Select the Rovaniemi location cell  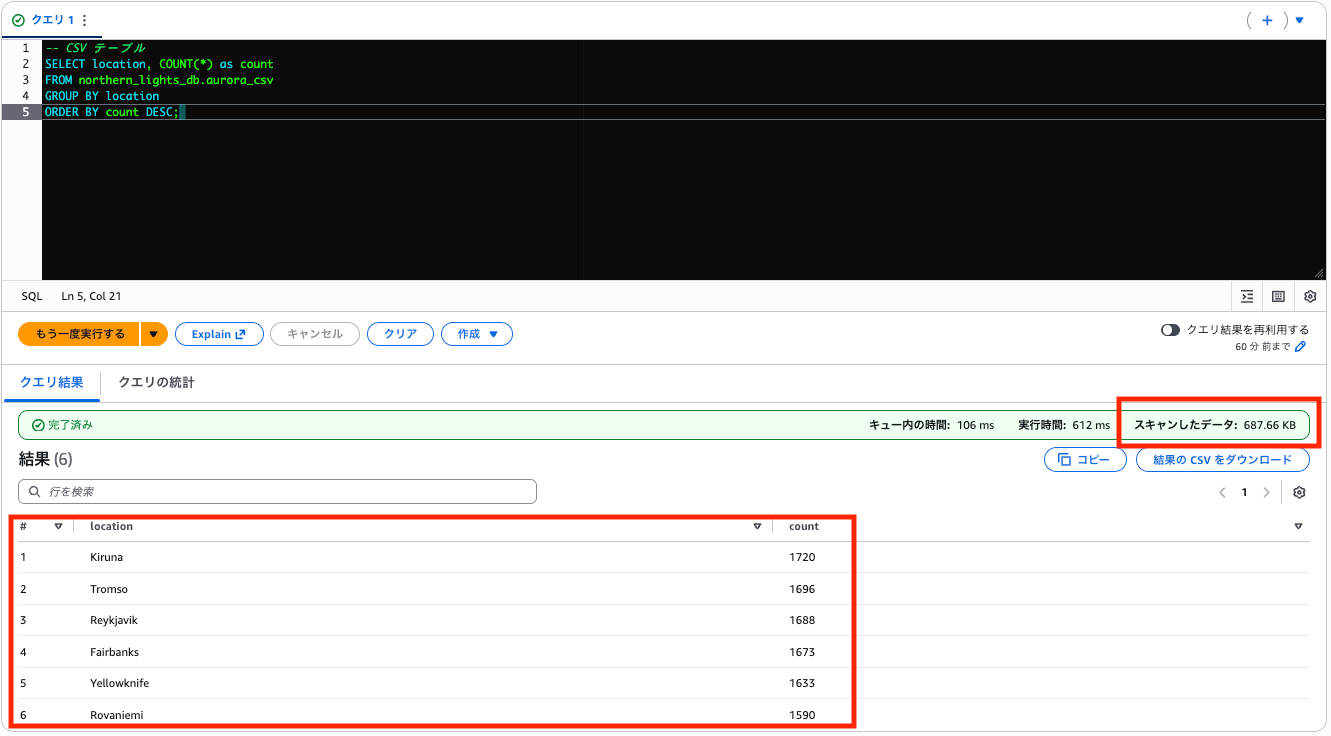click(117, 715)
